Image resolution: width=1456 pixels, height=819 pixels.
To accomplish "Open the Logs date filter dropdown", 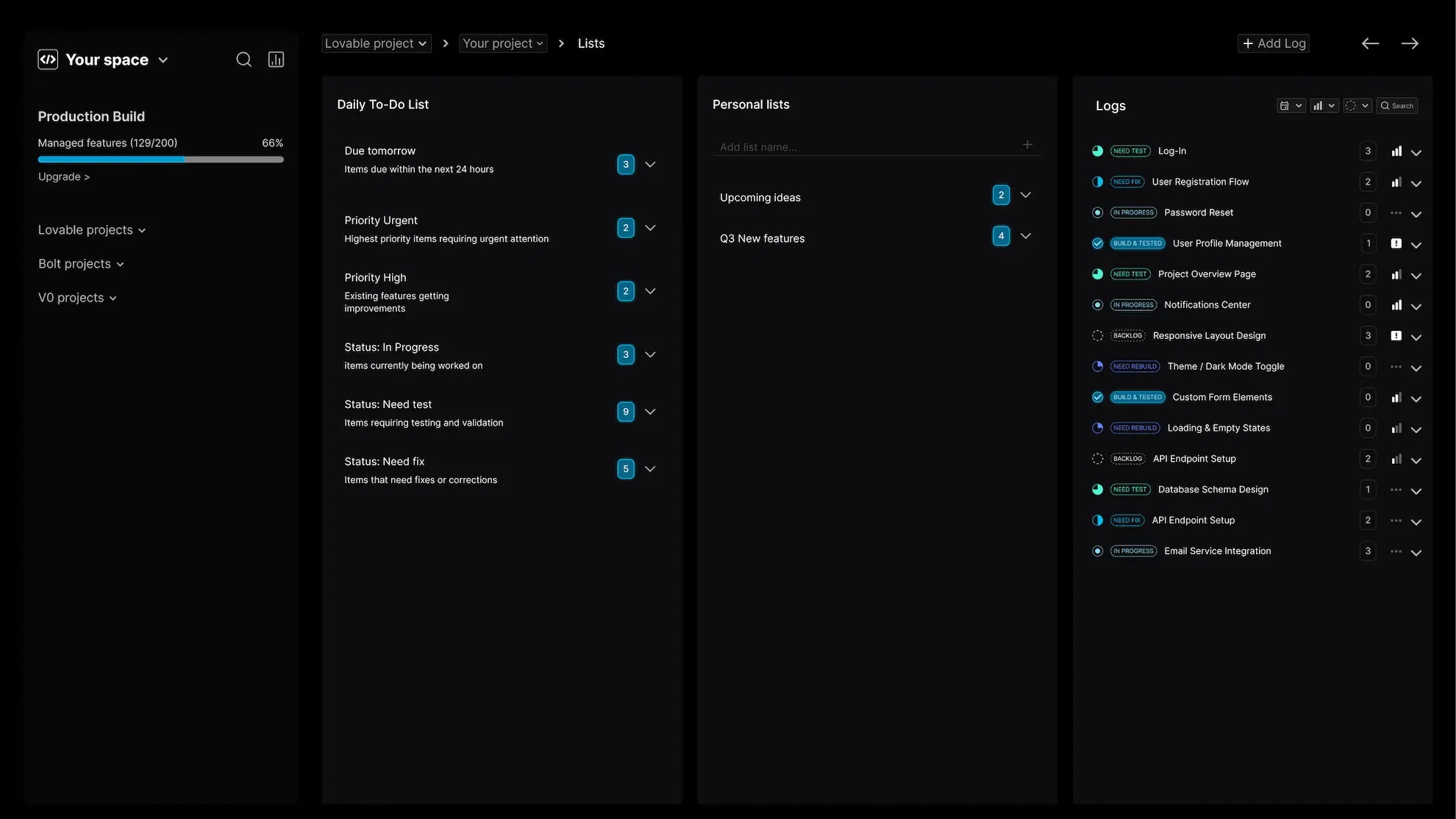I will point(1291,106).
